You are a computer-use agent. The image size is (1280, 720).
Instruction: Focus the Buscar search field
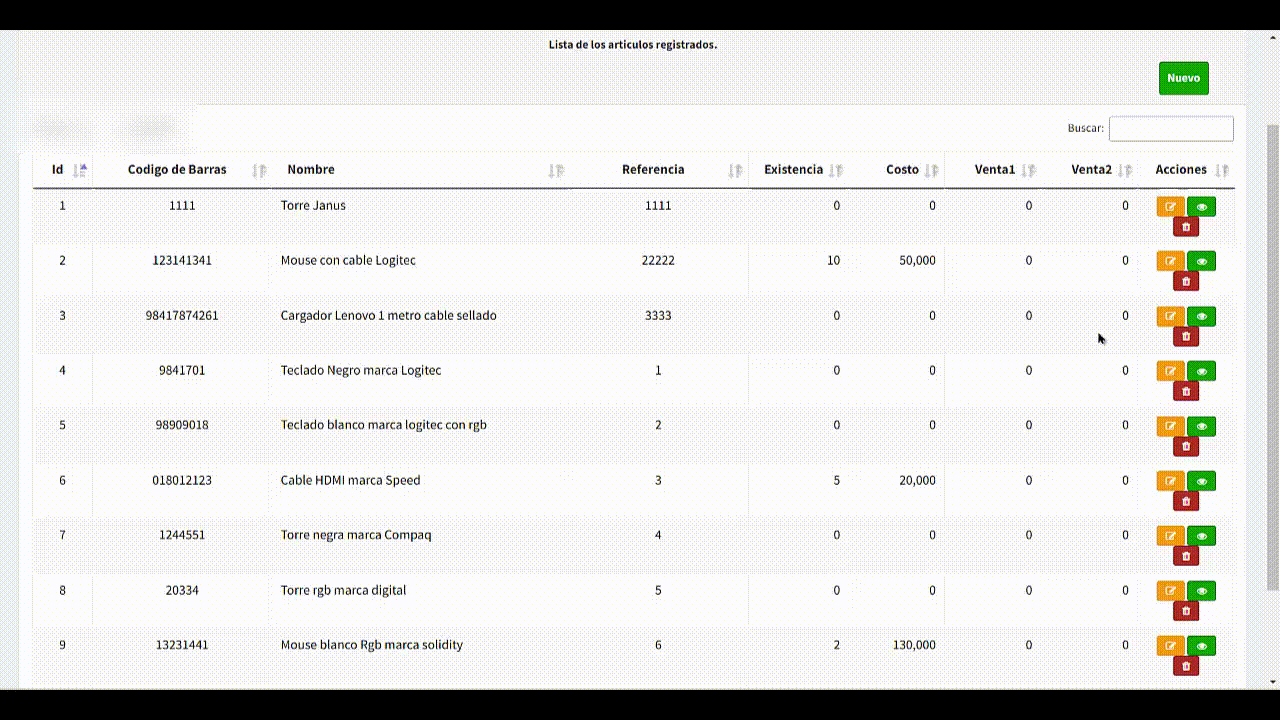[1170, 129]
